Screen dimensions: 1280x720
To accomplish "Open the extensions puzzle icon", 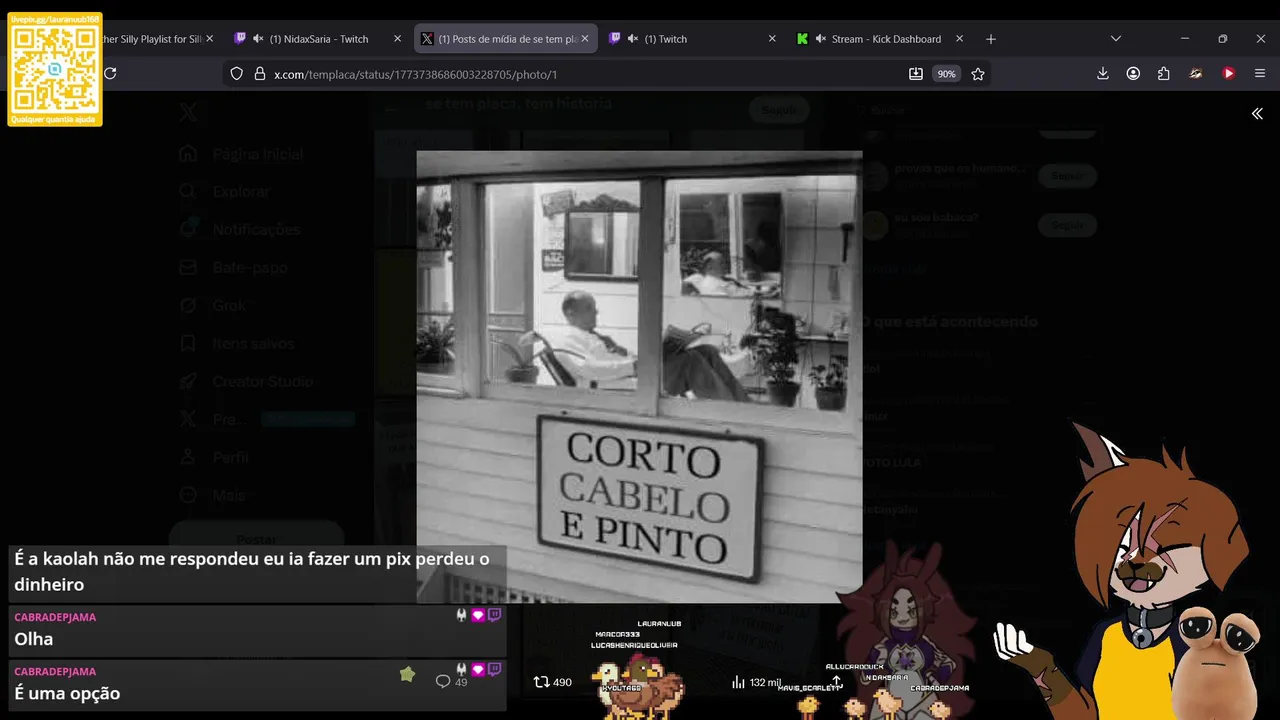I will point(1164,73).
